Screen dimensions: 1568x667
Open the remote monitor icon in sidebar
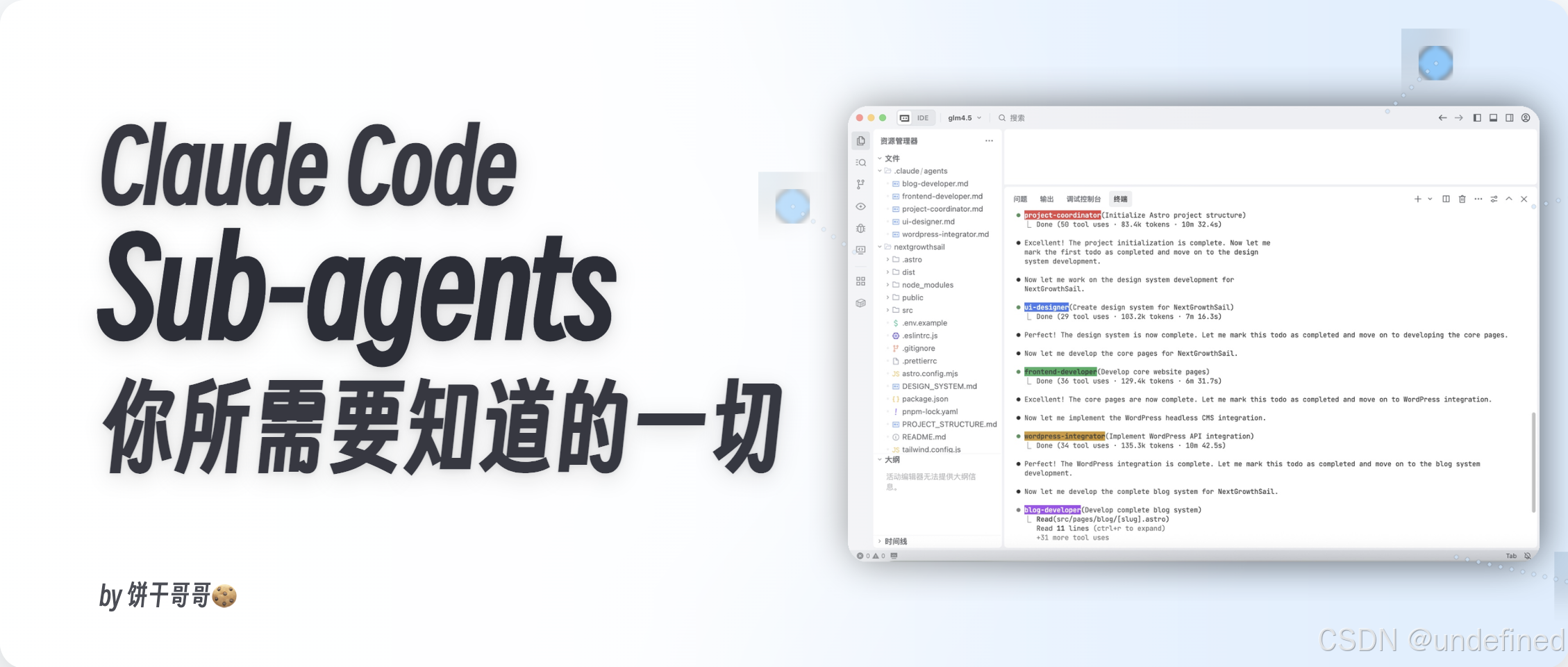(861, 250)
